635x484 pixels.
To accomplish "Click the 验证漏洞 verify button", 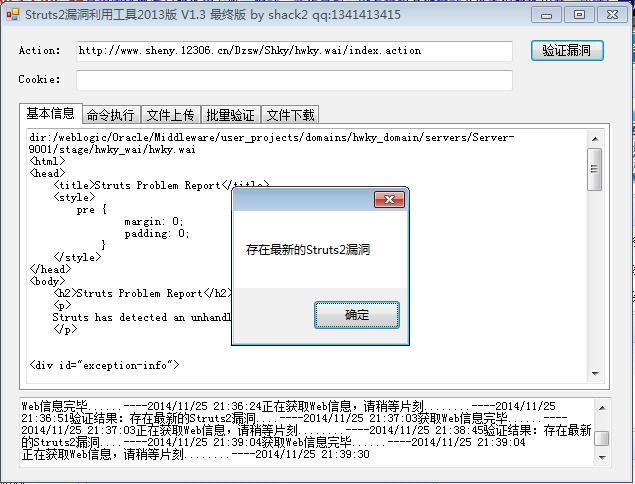I will (x=567, y=51).
